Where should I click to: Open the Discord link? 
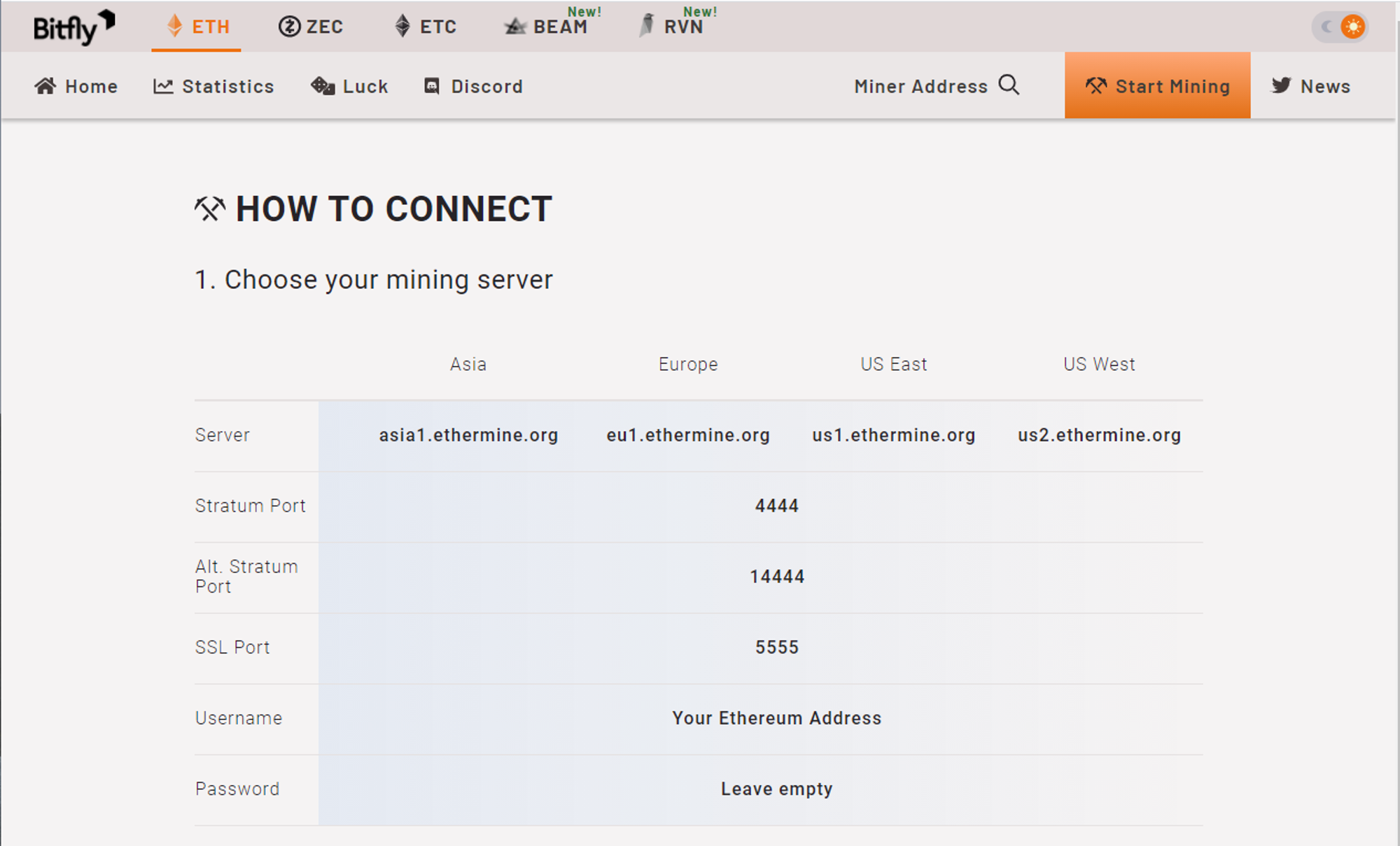coord(473,86)
